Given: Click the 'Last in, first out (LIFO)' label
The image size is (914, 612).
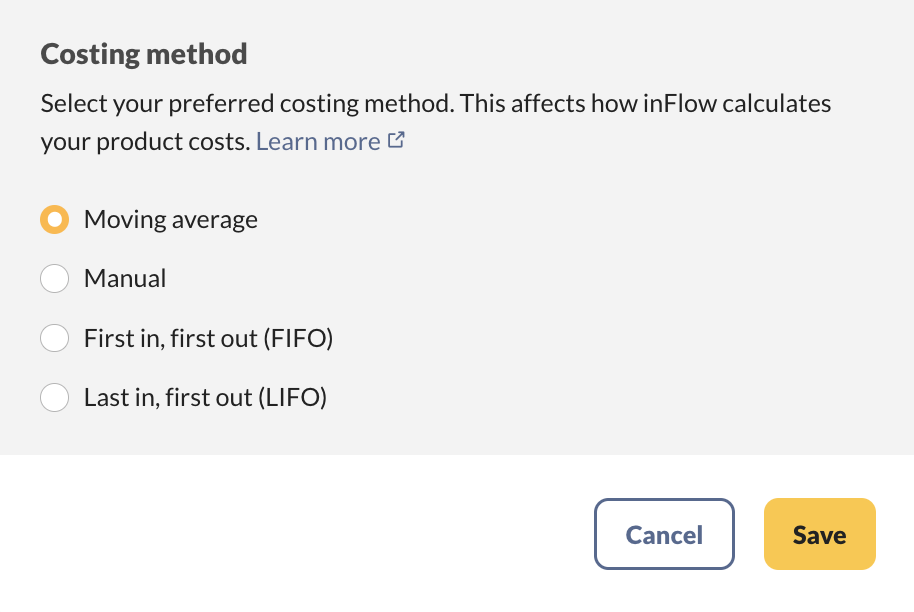Looking at the screenshot, I should (x=205, y=398).
